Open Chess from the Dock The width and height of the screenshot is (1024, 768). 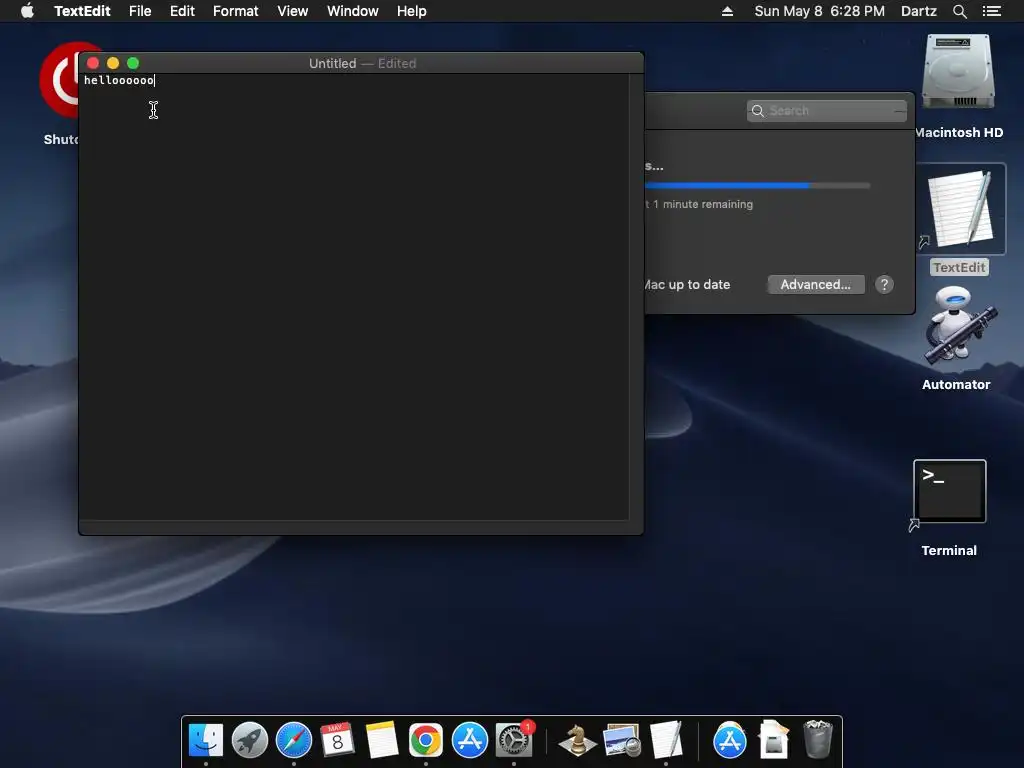pyautogui.click(x=577, y=740)
